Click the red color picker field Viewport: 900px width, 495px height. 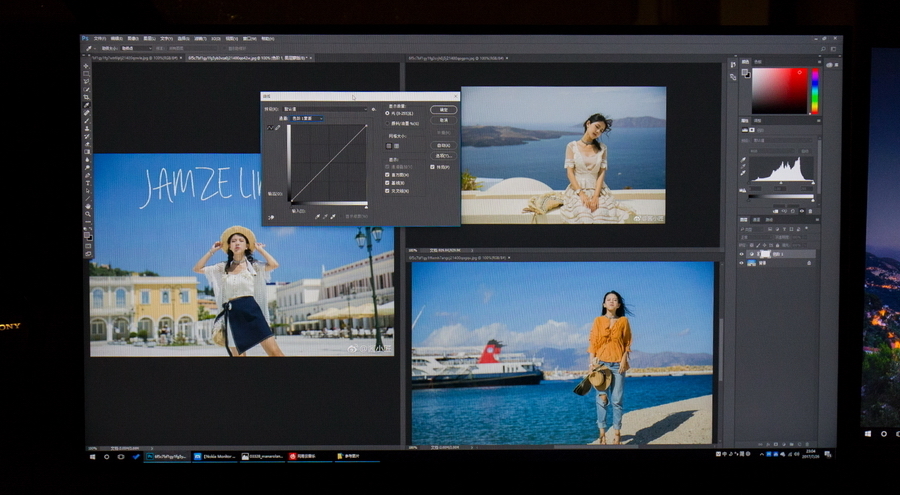[779, 91]
